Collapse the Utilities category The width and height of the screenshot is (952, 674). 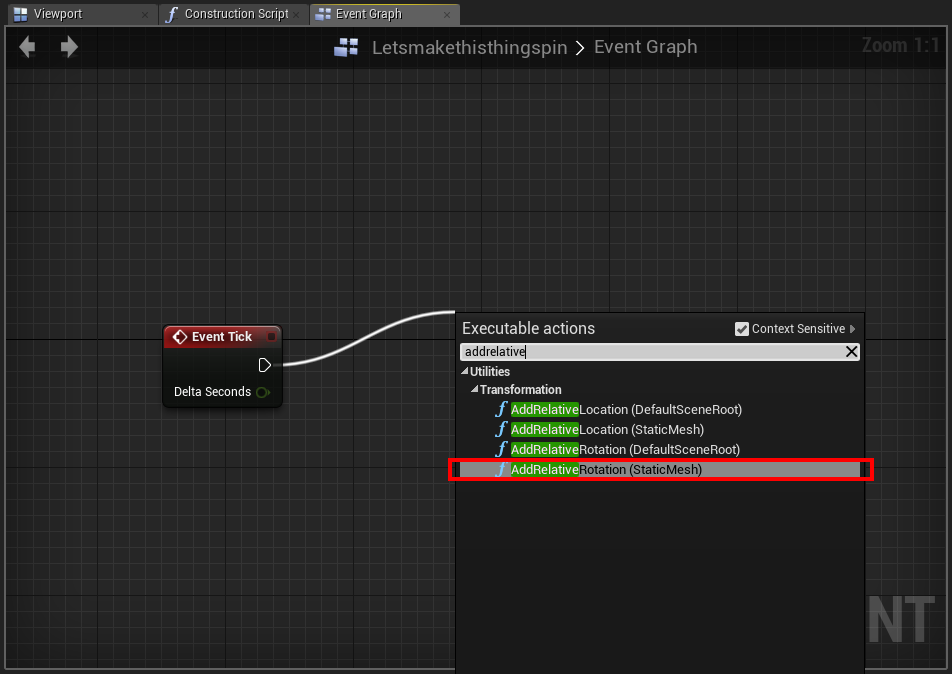click(465, 371)
